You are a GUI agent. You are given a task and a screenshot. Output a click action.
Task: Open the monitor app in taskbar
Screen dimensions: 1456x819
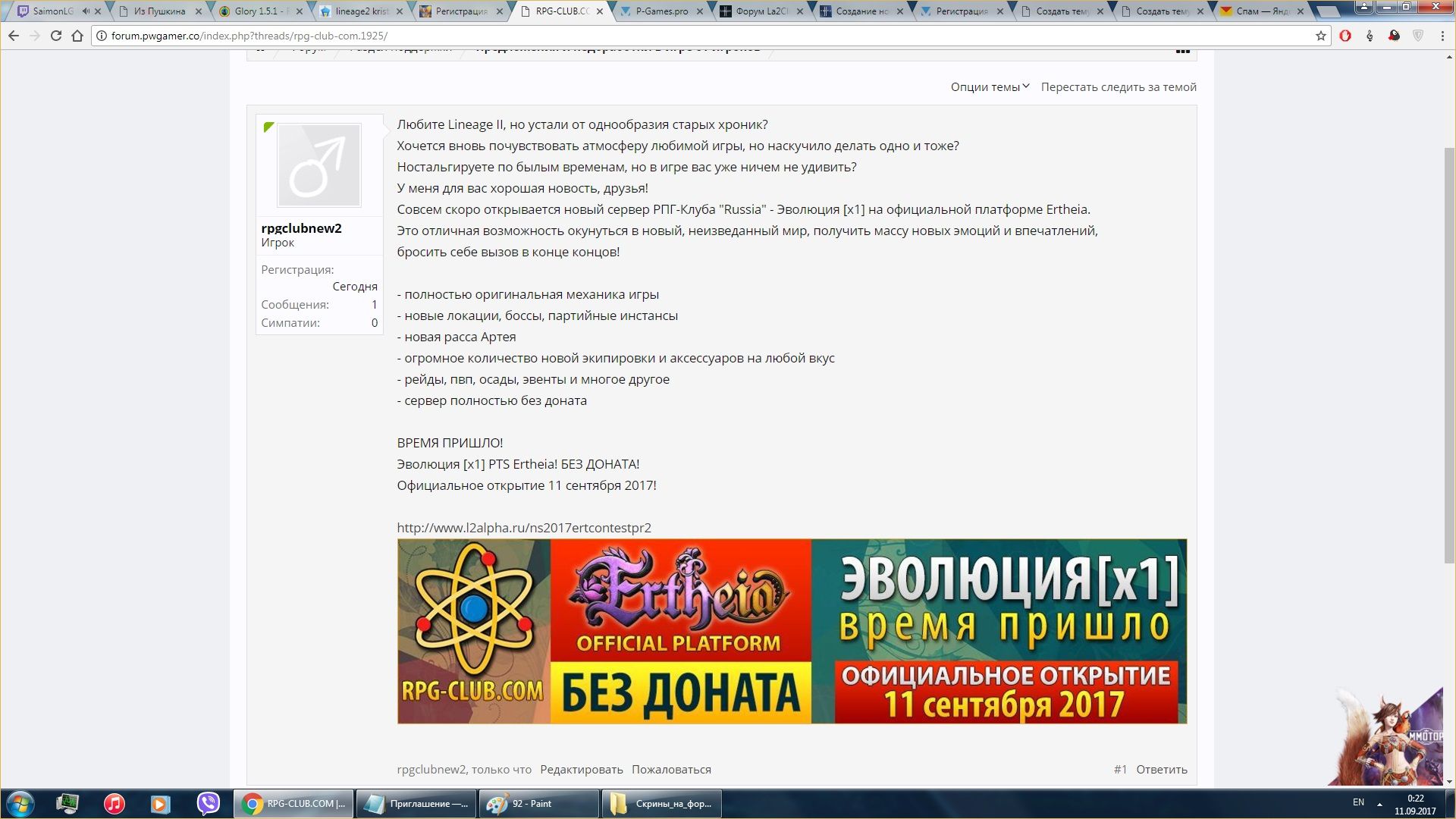coord(67,804)
